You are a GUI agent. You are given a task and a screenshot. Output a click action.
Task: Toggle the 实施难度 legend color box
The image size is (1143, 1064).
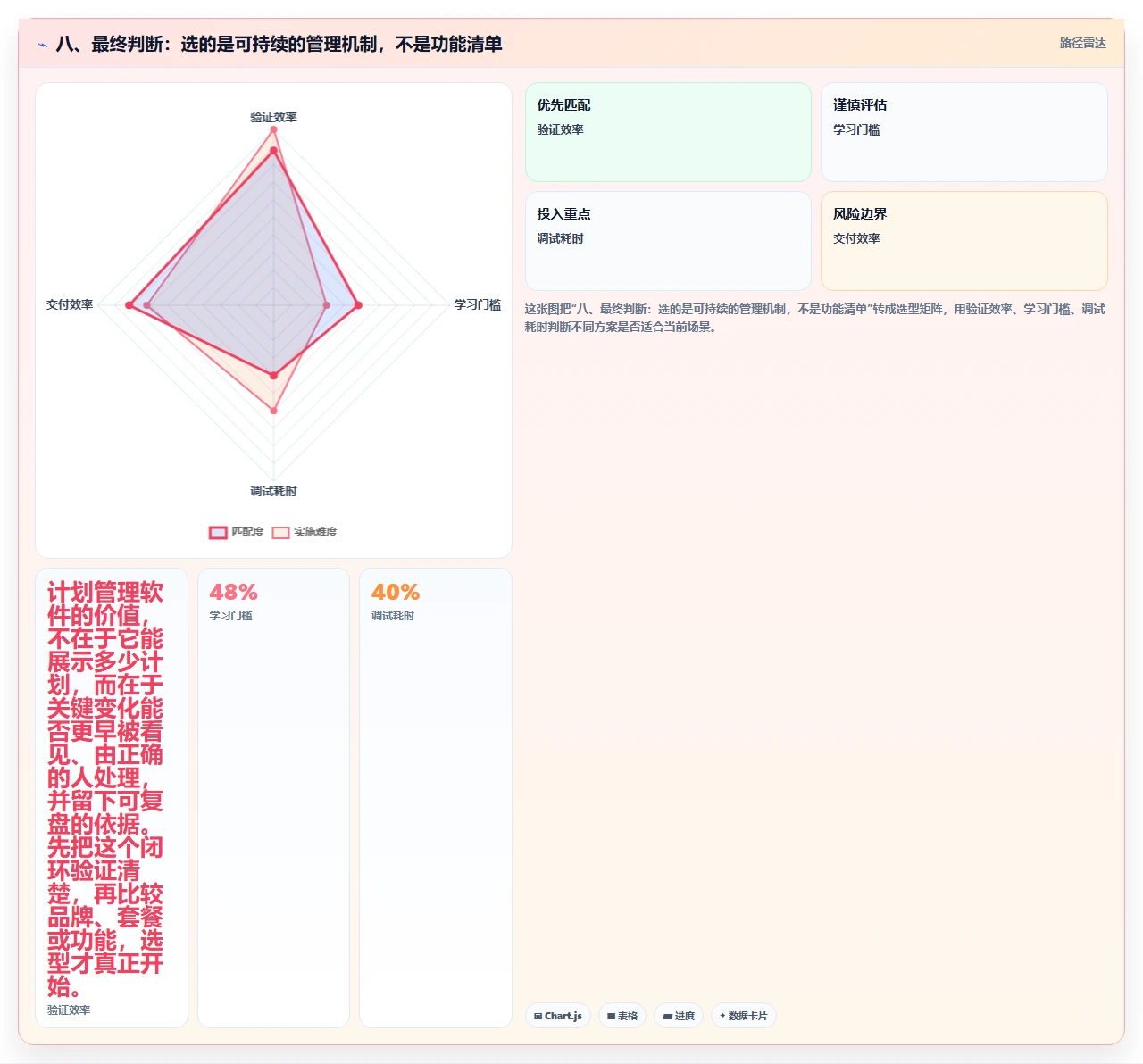click(x=280, y=532)
